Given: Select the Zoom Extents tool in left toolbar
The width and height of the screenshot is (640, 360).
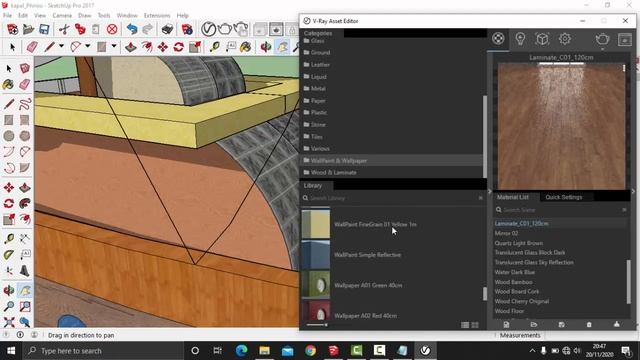Looking at the screenshot, I should click(x=9, y=322).
